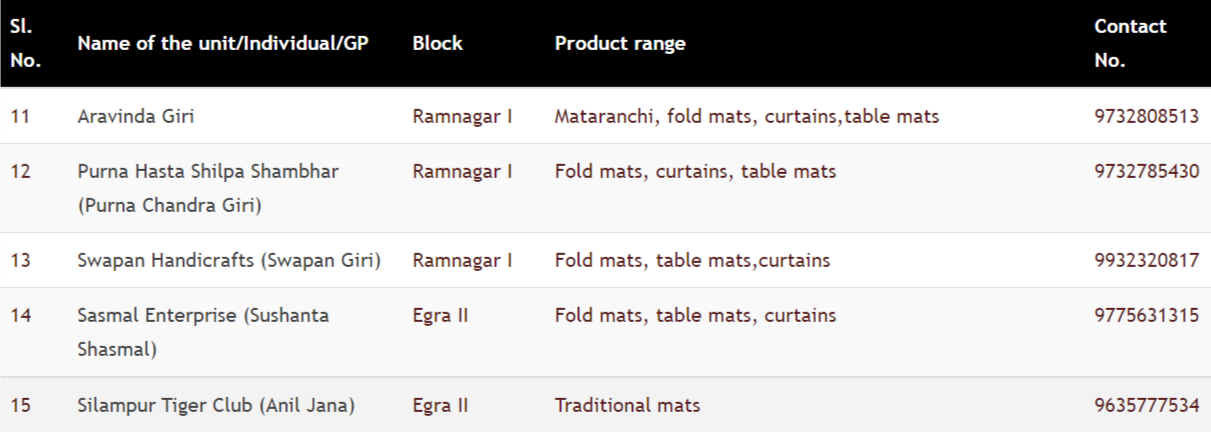Click Sasmal Enterprise (Sushanta Shasmal) name
Screen dimensions: 1211x432
click(x=203, y=333)
